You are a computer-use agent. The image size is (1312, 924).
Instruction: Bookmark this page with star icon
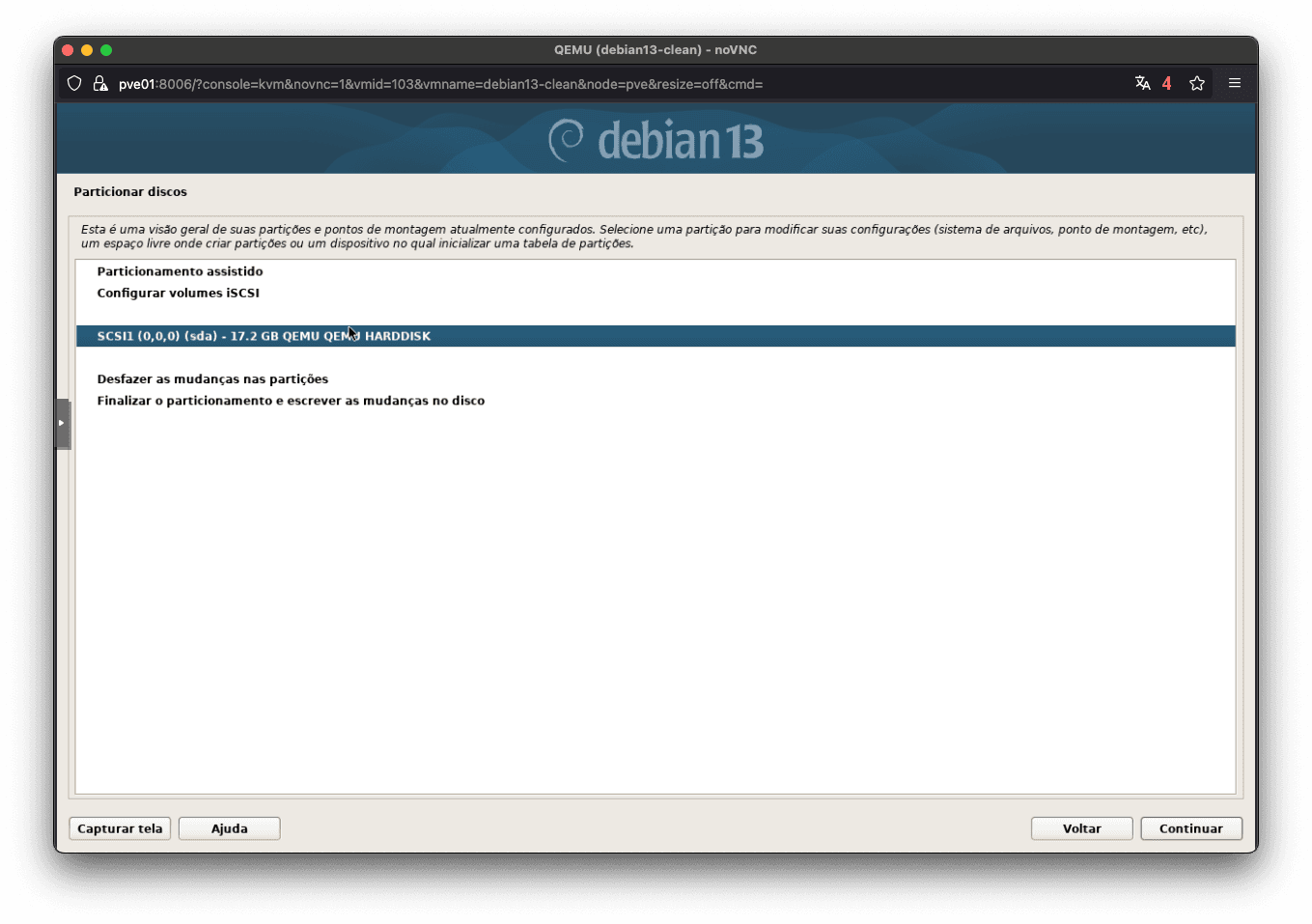1197,83
